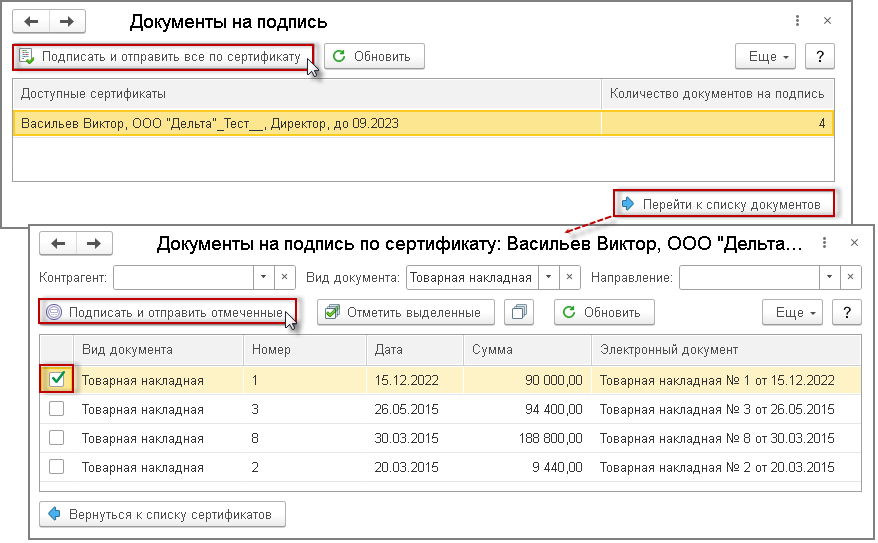
Task: Go back in the certificate documents window
Action: tap(58, 244)
